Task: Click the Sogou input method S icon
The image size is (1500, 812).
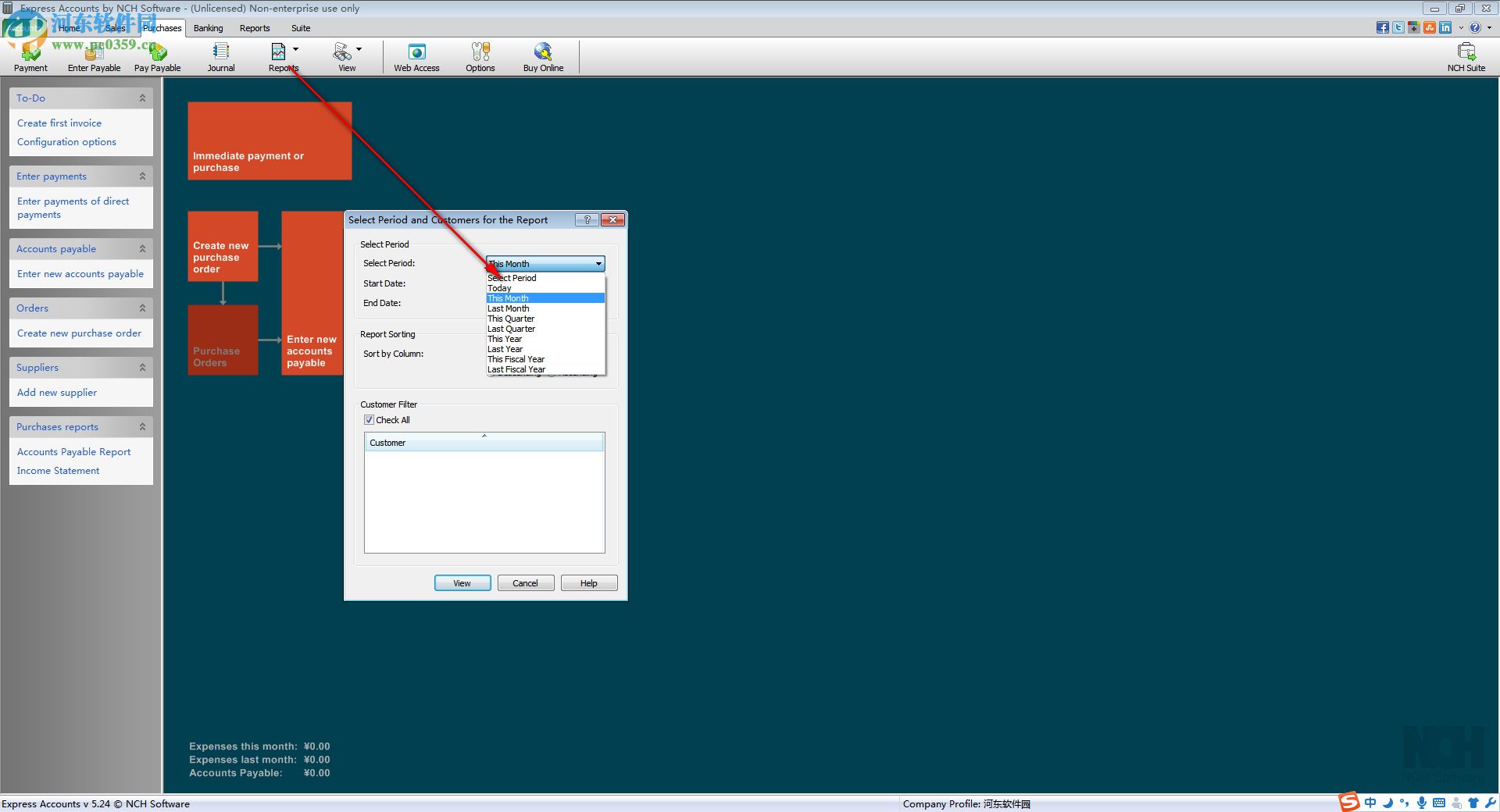Action: (1349, 802)
